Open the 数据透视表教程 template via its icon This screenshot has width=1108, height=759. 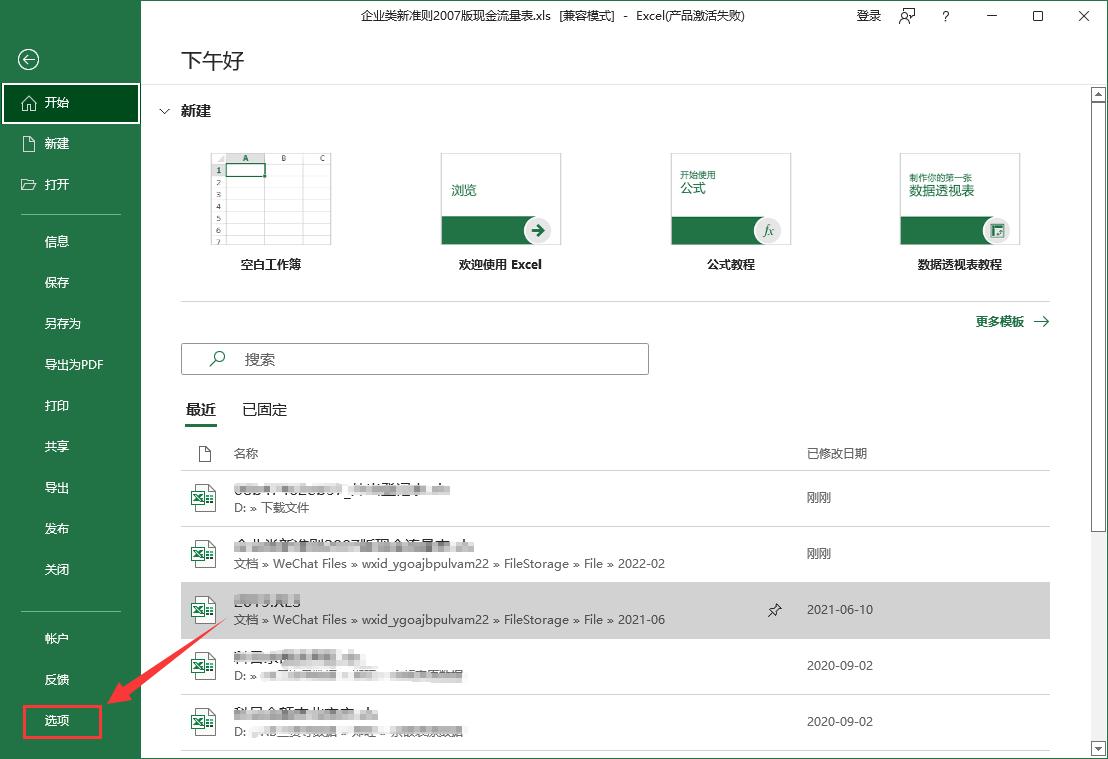coord(999,230)
